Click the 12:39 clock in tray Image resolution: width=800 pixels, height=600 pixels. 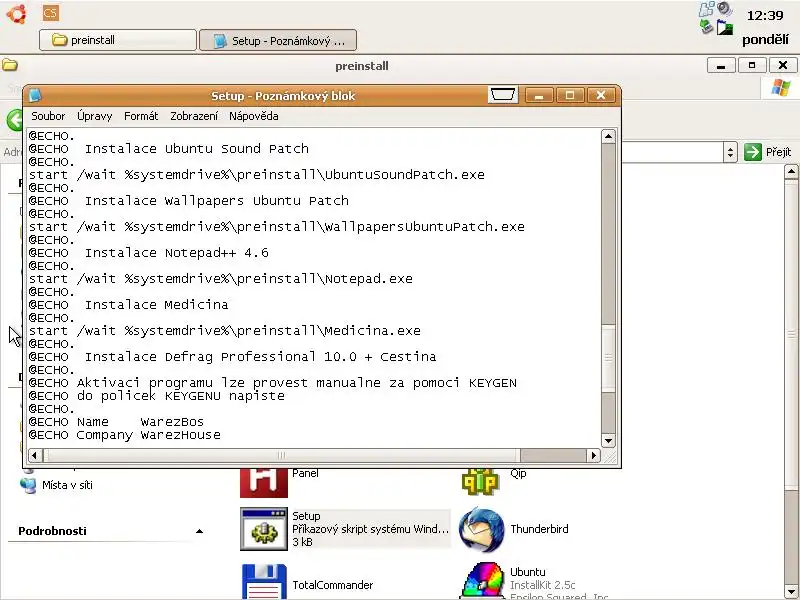(765, 16)
